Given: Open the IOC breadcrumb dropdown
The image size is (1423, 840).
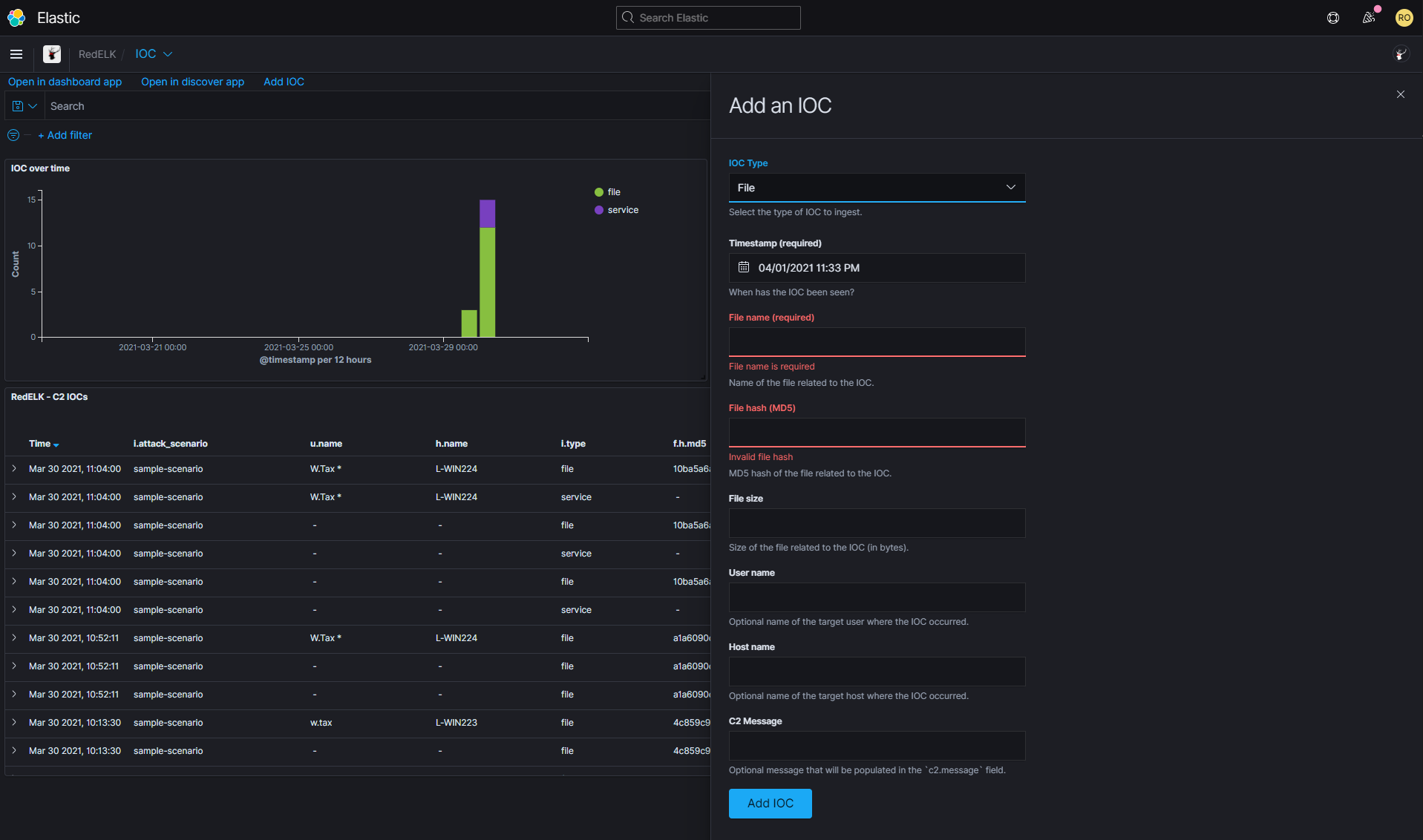Looking at the screenshot, I should (154, 54).
